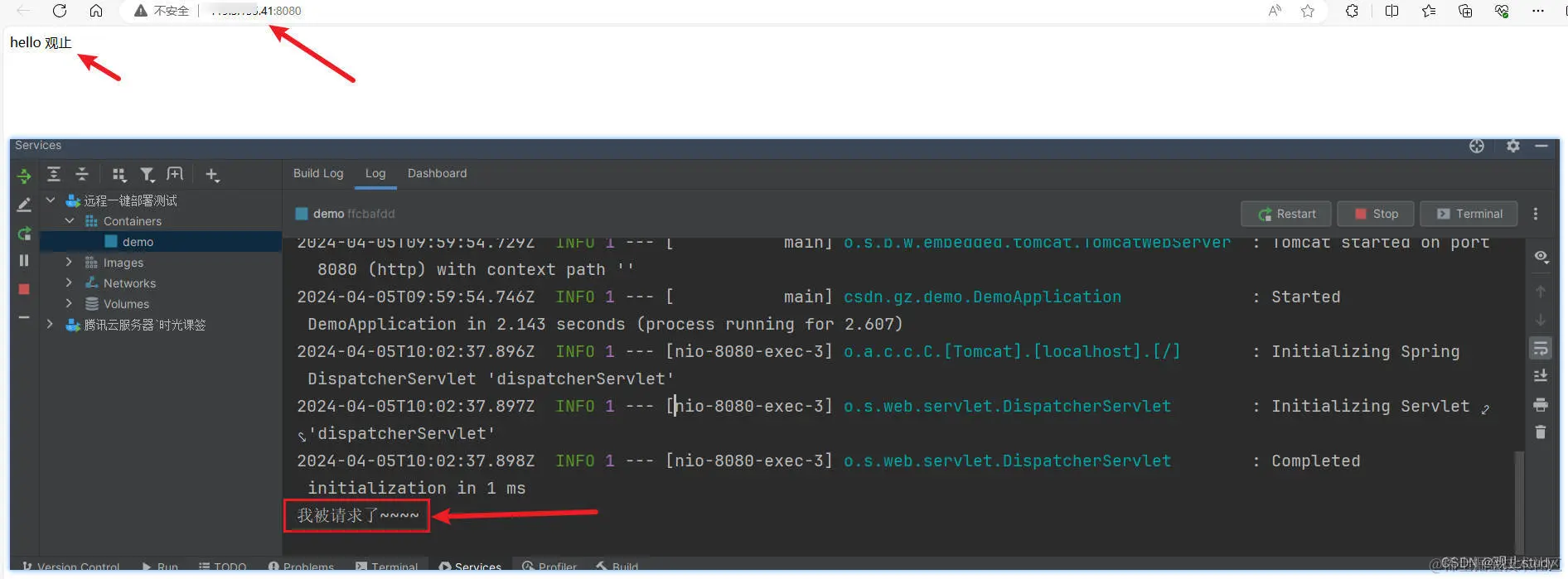Click the Collapse All icon in Services toolbar

(82, 174)
